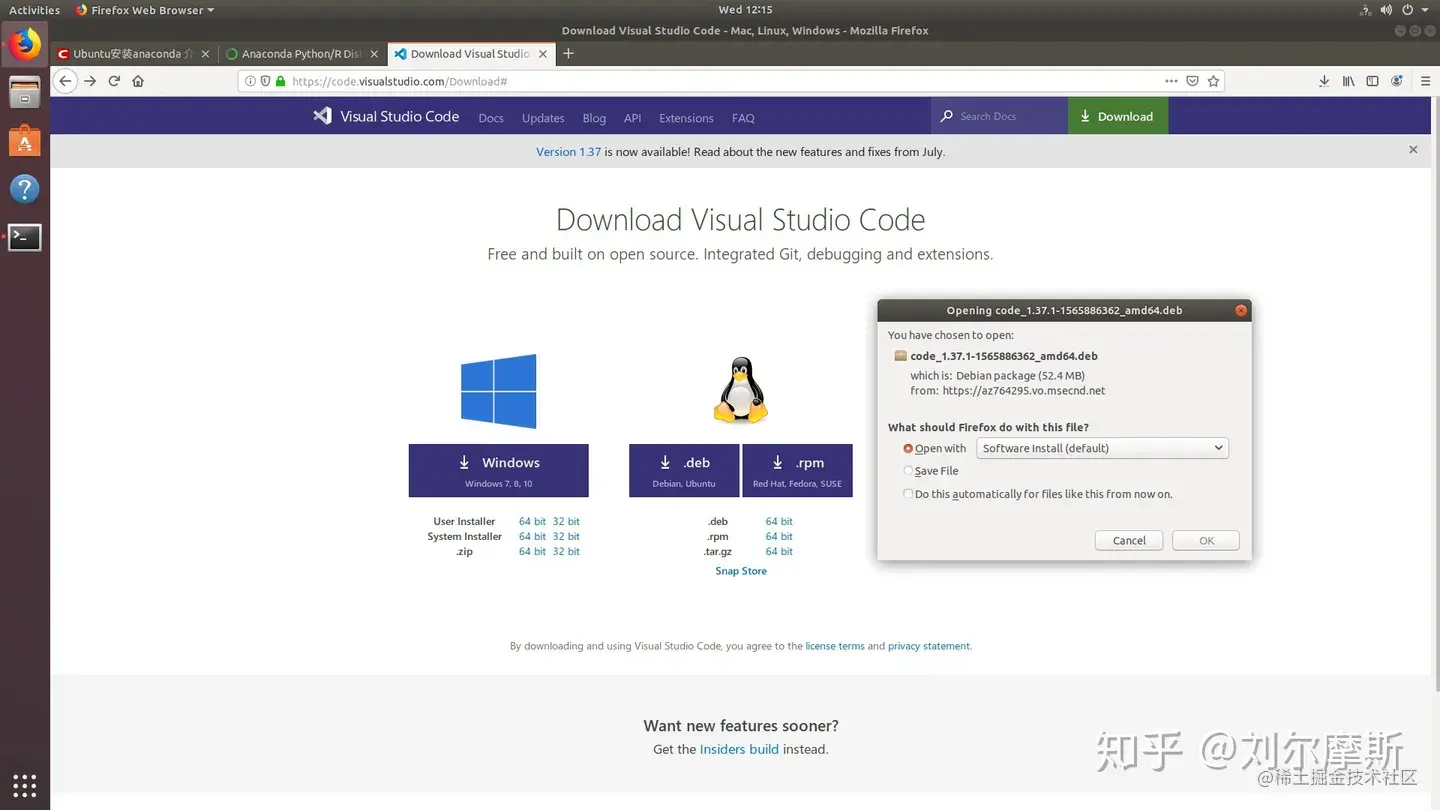The height and width of the screenshot is (810, 1440).
Task: Switch to the Ubuntu安装anaconda tab
Action: 134,54
